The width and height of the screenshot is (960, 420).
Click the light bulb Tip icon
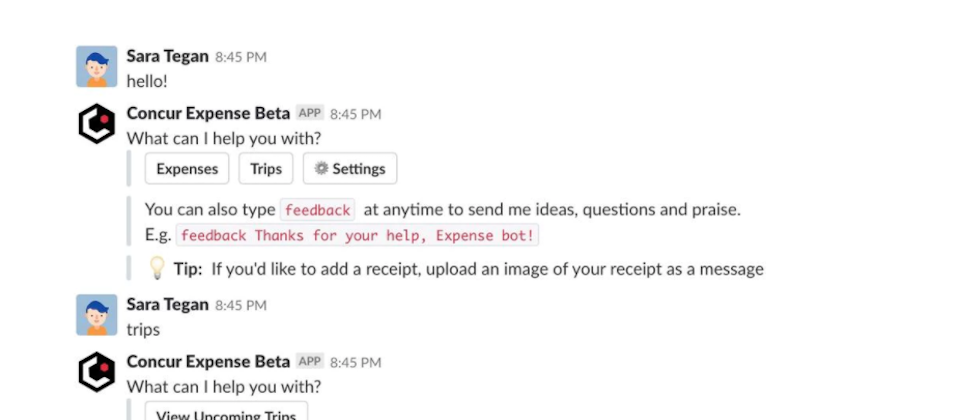tap(157, 268)
